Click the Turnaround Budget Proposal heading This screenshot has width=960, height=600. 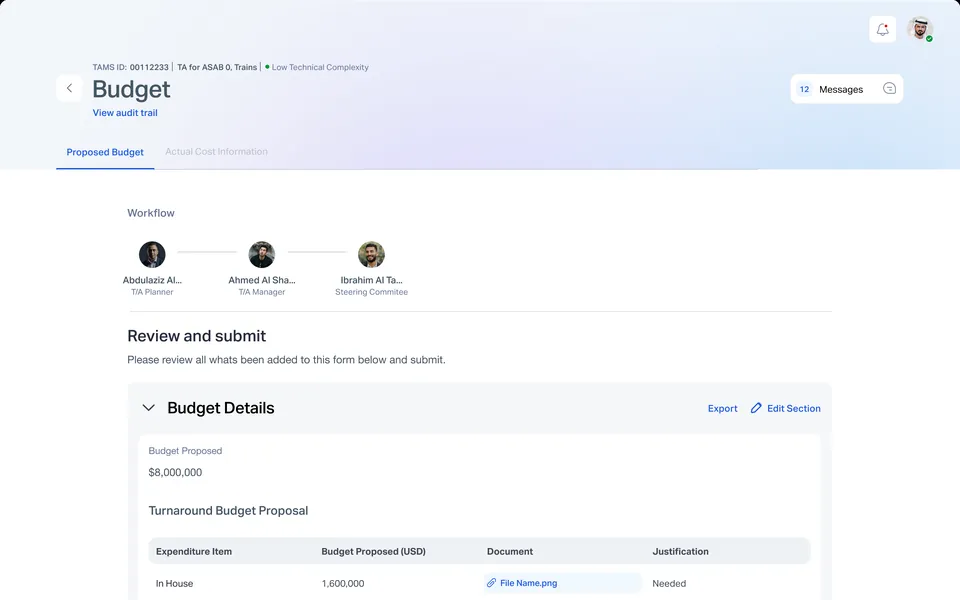pos(228,511)
